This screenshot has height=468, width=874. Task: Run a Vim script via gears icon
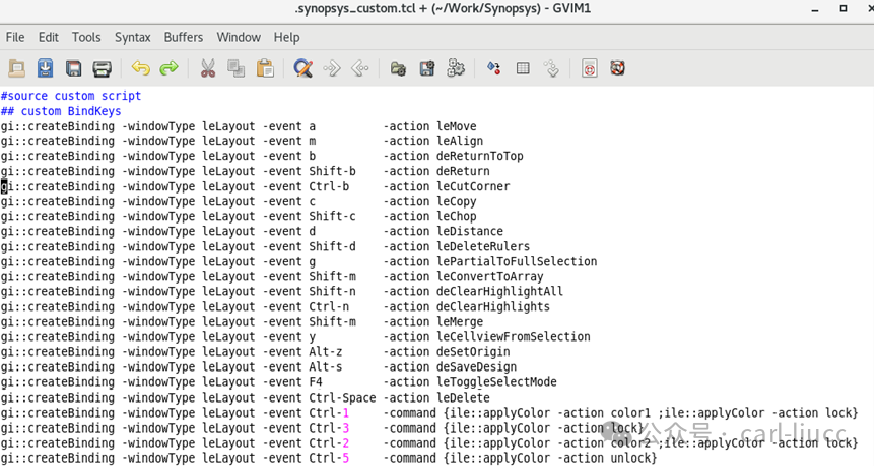(x=456, y=69)
